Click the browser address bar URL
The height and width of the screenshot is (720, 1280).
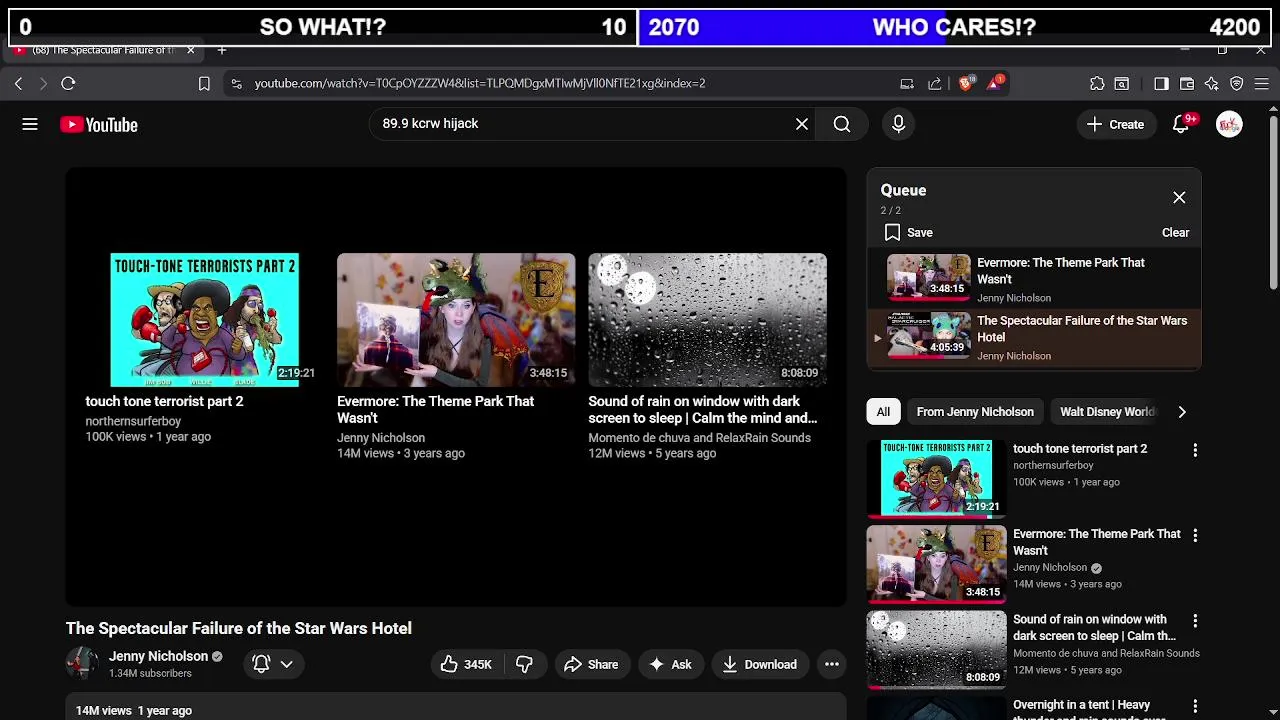pos(480,84)
